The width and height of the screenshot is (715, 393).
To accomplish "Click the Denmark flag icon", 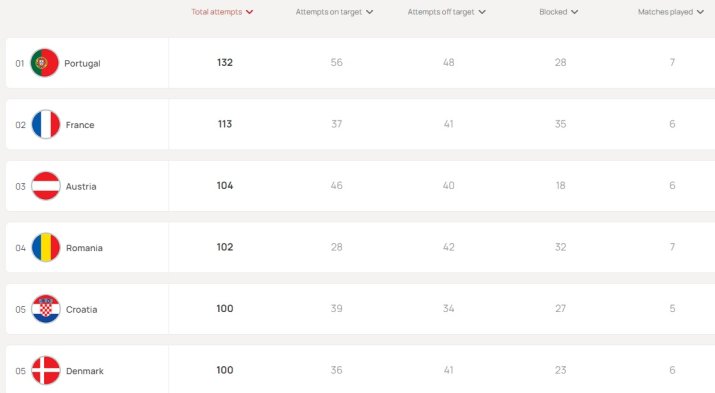I will click(46, 371).
